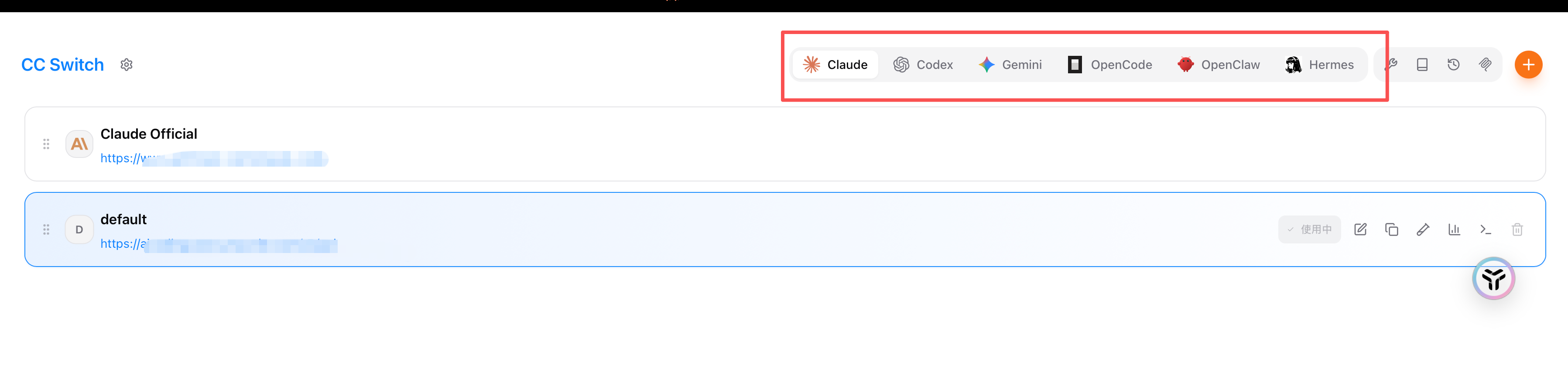
Task: Open the Hermes tab
Action: pos(1320,65)
